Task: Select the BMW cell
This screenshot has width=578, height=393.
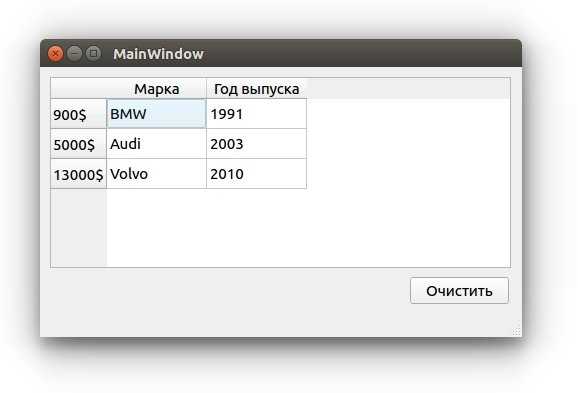Action: click(x=156, y=114)
